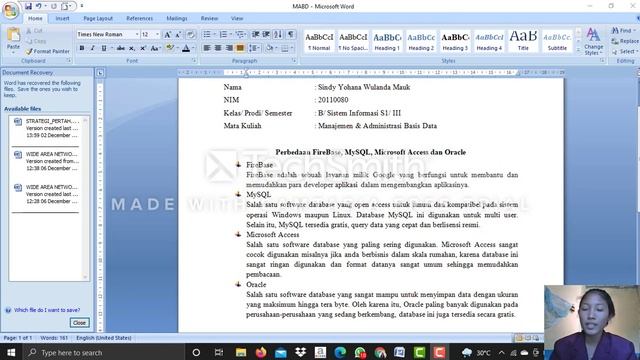This screenshot has height=360, width=640.
Task: Sort selected text
Action: pos(278,35)
